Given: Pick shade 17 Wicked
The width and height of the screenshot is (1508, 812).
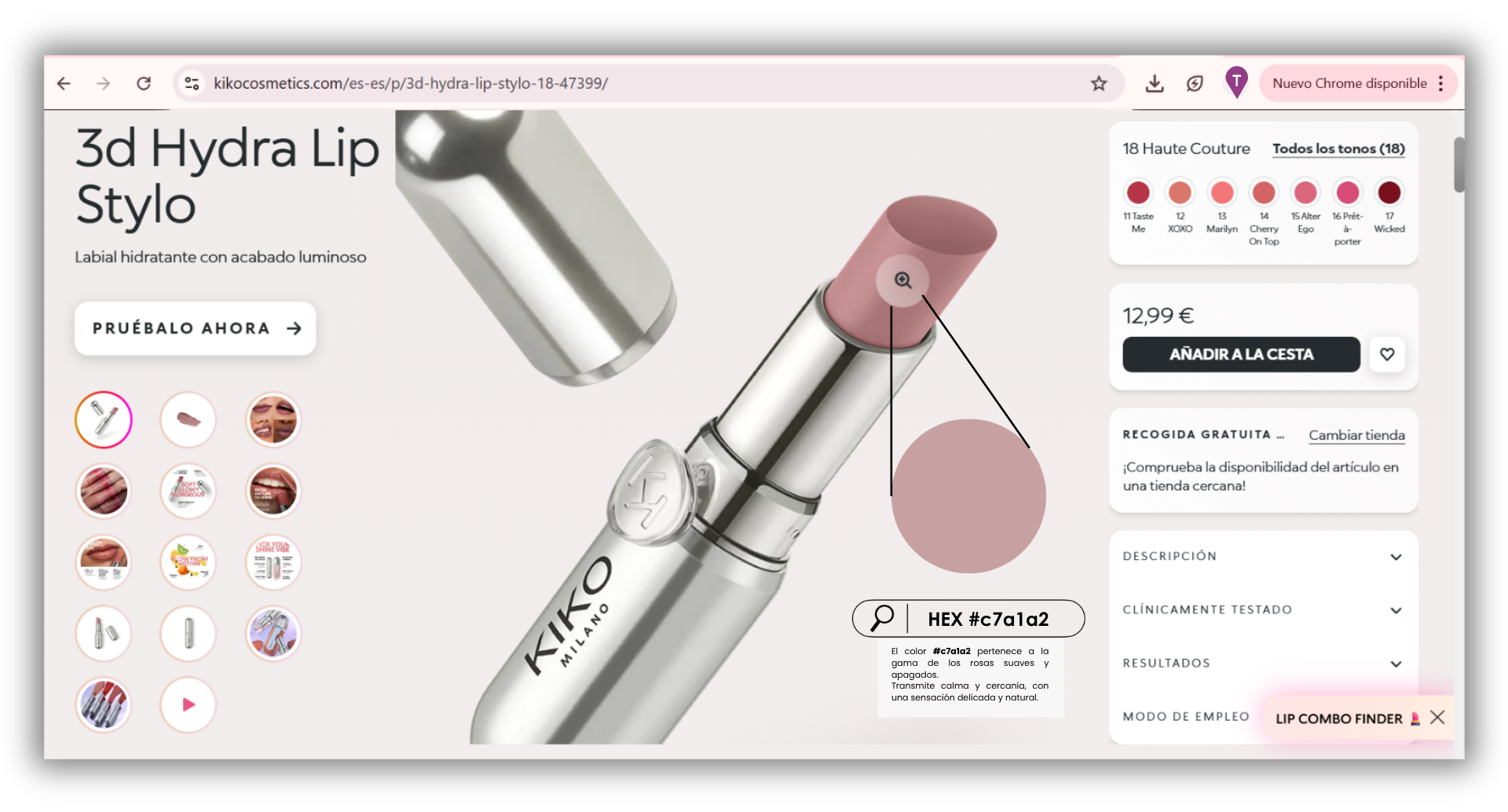Looking at the screenshot, I should tap(1389, 192).
